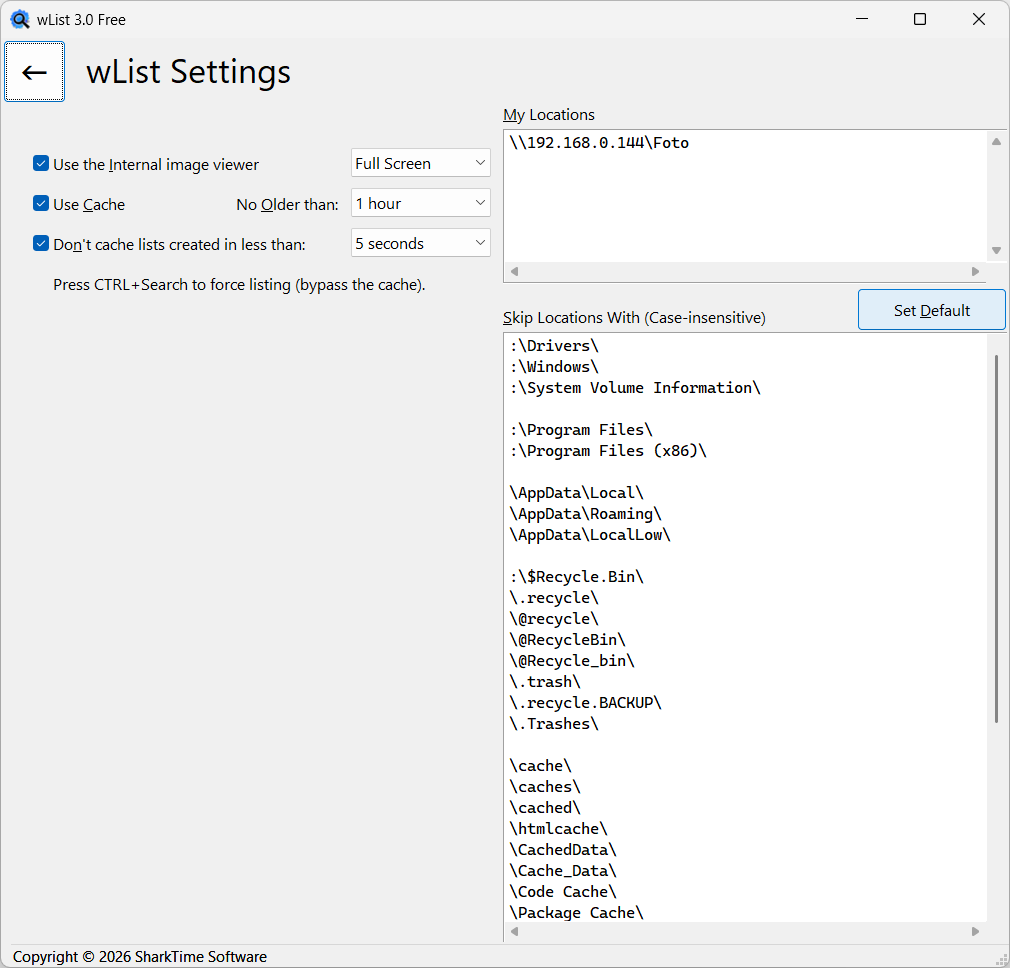The width and height of the screenshot is (1010, 968).
Task: Click the SharkTime Software copyright text
Action: [x=139, y=956]
